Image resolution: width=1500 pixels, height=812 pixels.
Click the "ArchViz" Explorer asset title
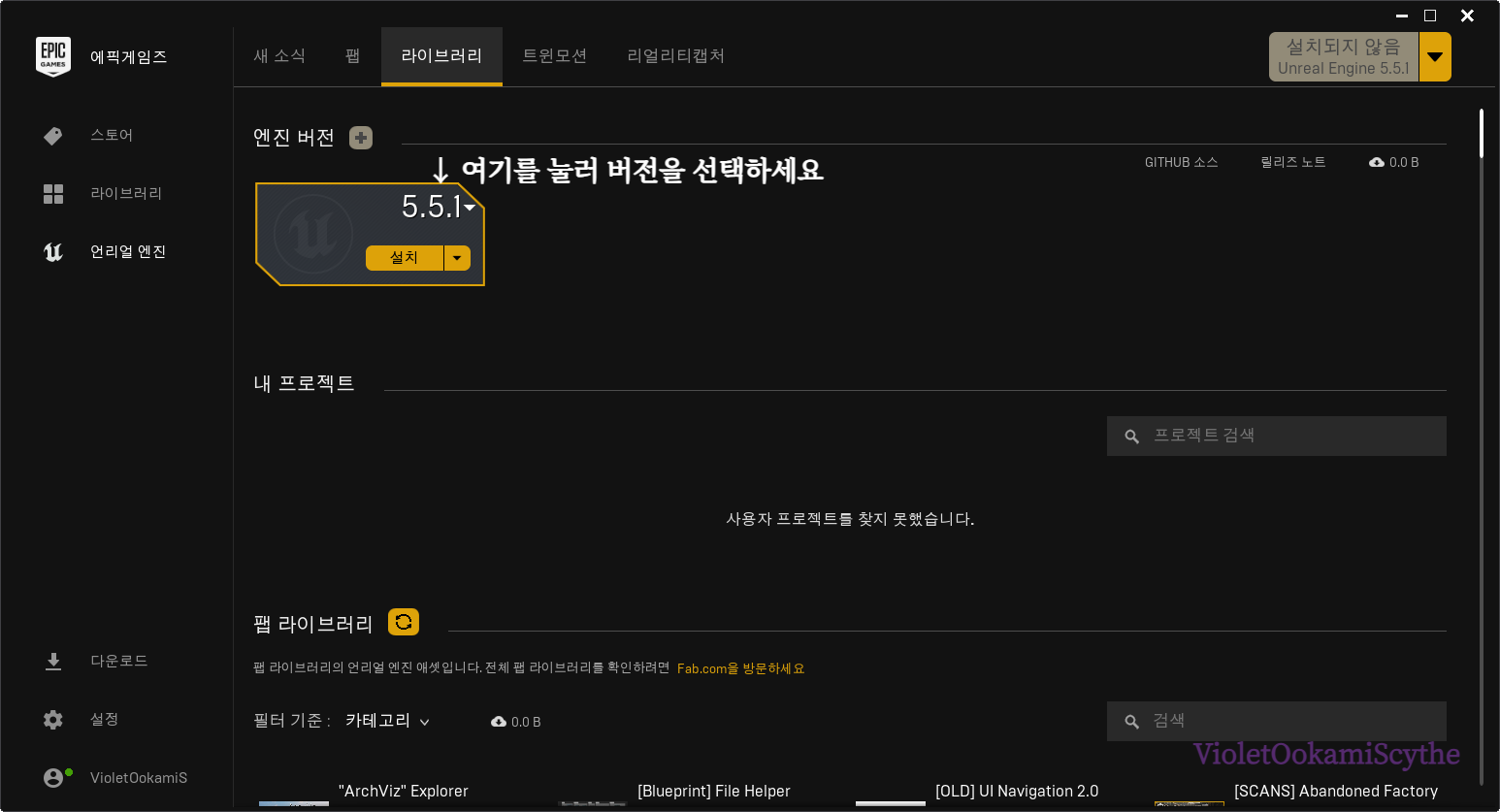pyautogui.click(x=404, y=792)
